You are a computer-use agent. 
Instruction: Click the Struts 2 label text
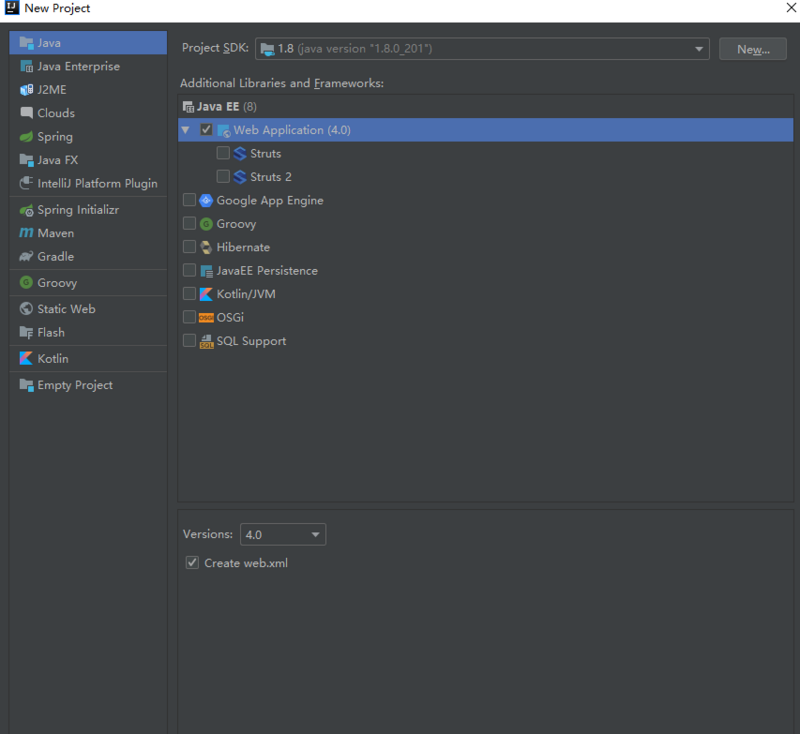271,177
